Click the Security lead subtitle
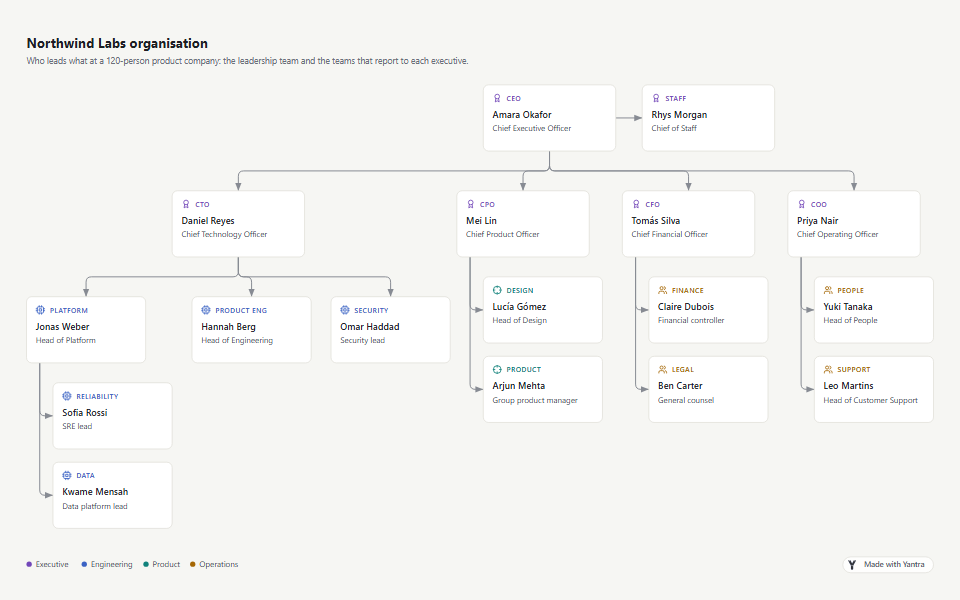The image size is (960, 600). 362,340
